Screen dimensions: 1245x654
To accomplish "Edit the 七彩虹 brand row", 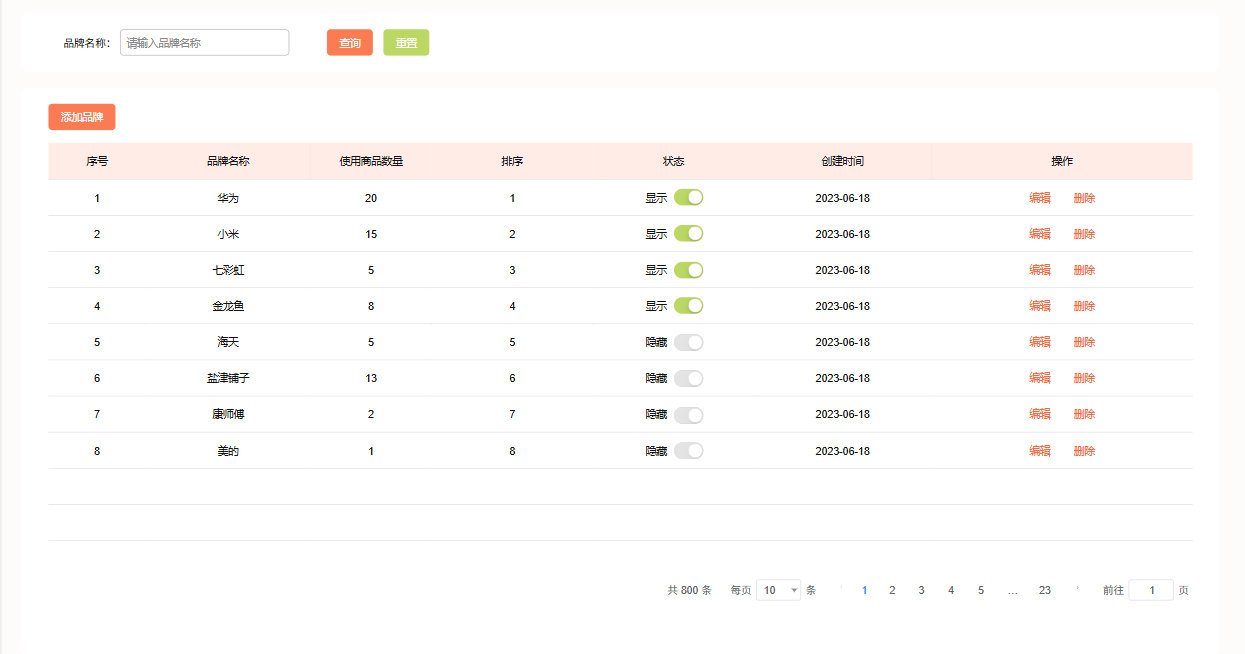I will click(1039, 270).
